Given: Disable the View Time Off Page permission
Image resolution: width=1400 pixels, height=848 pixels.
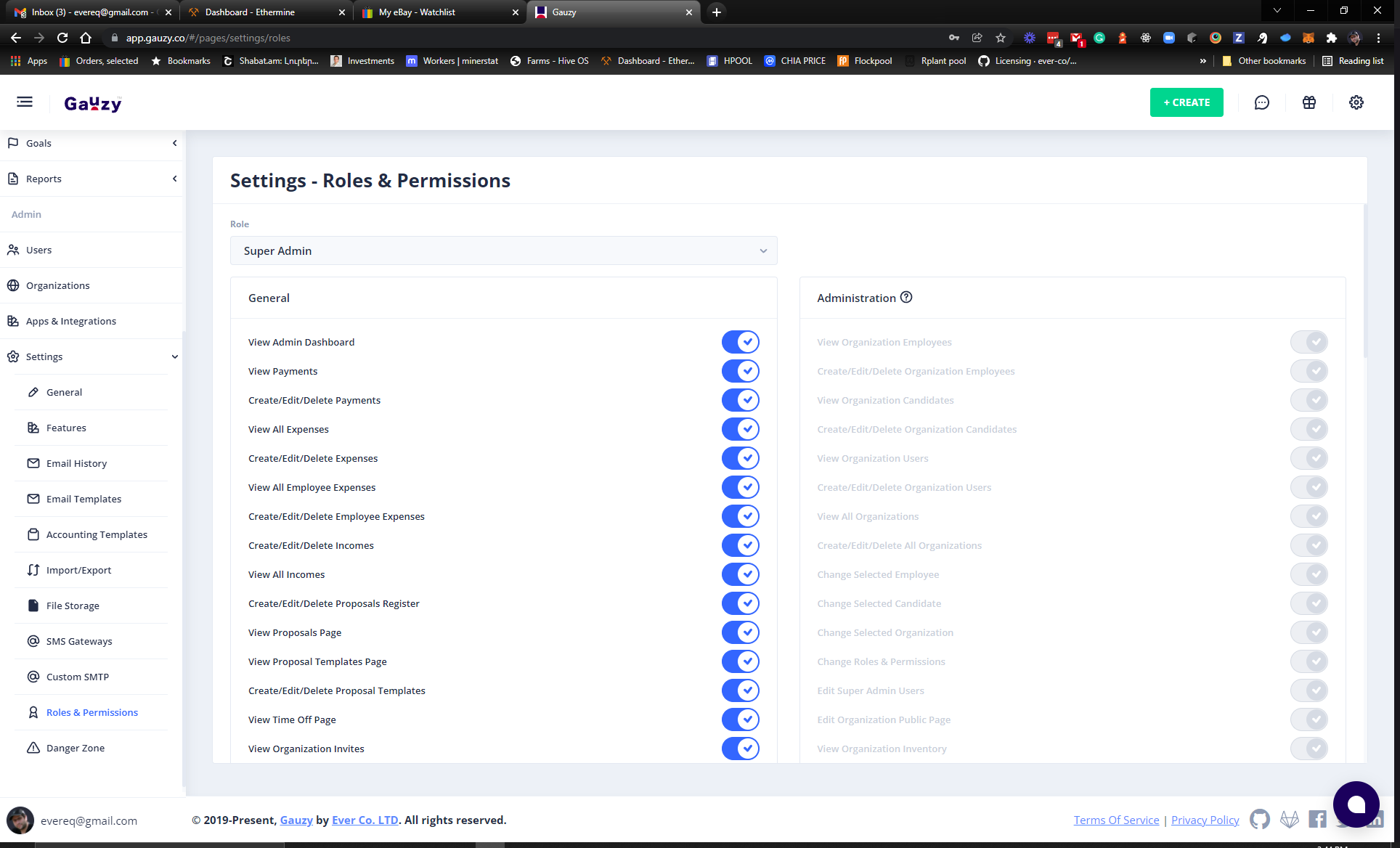Looking at the screenshot, I should click(740, 719).
